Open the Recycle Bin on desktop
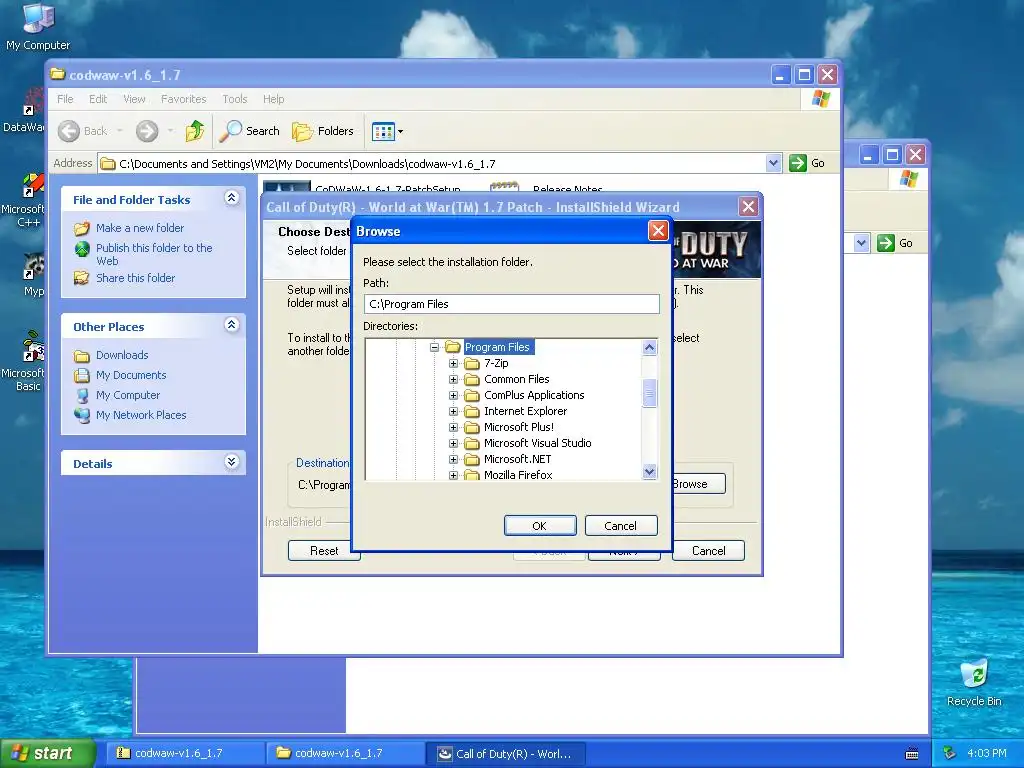 [x=974, y=682]
